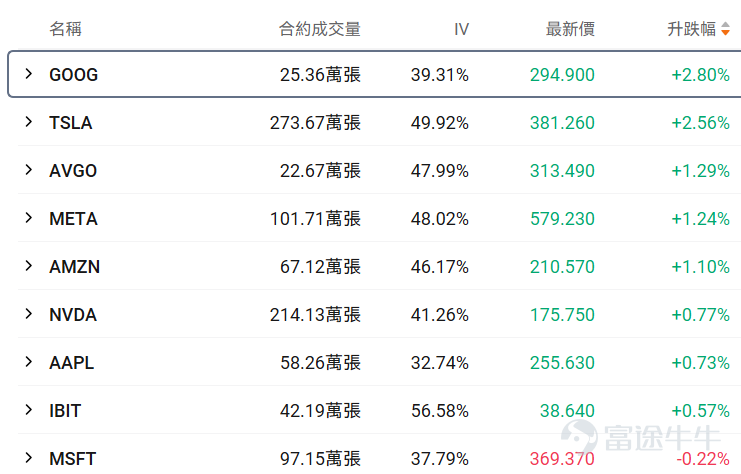741x474 pixels.
Task: Click NVDA change +0.77%
Action: [701, 315]
